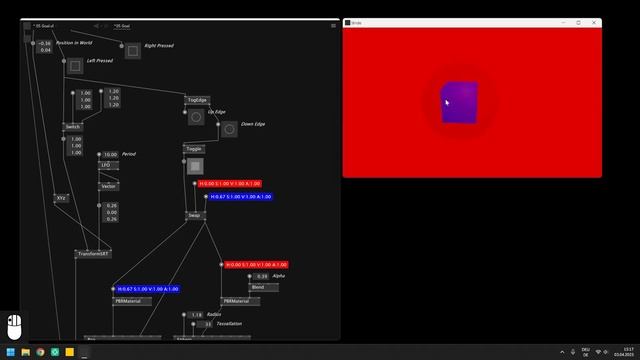Viewport: 640px width, 360px height.
Task: Click the 1.00 vector IOBox below Switch
Action: 74,146
